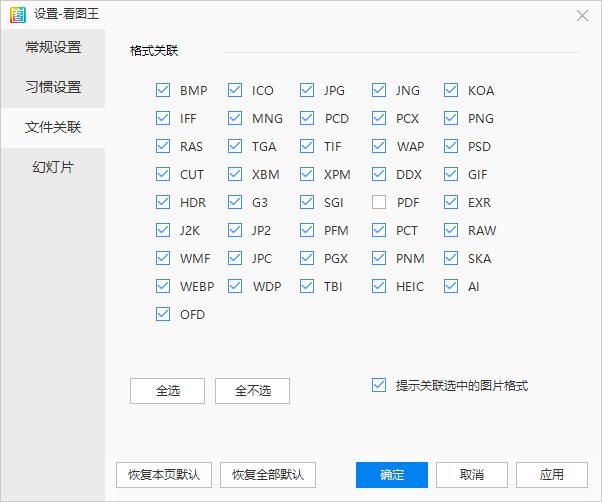
Task: Click the 看图王 app icon in title bar
Action: (x=17, y=14)
